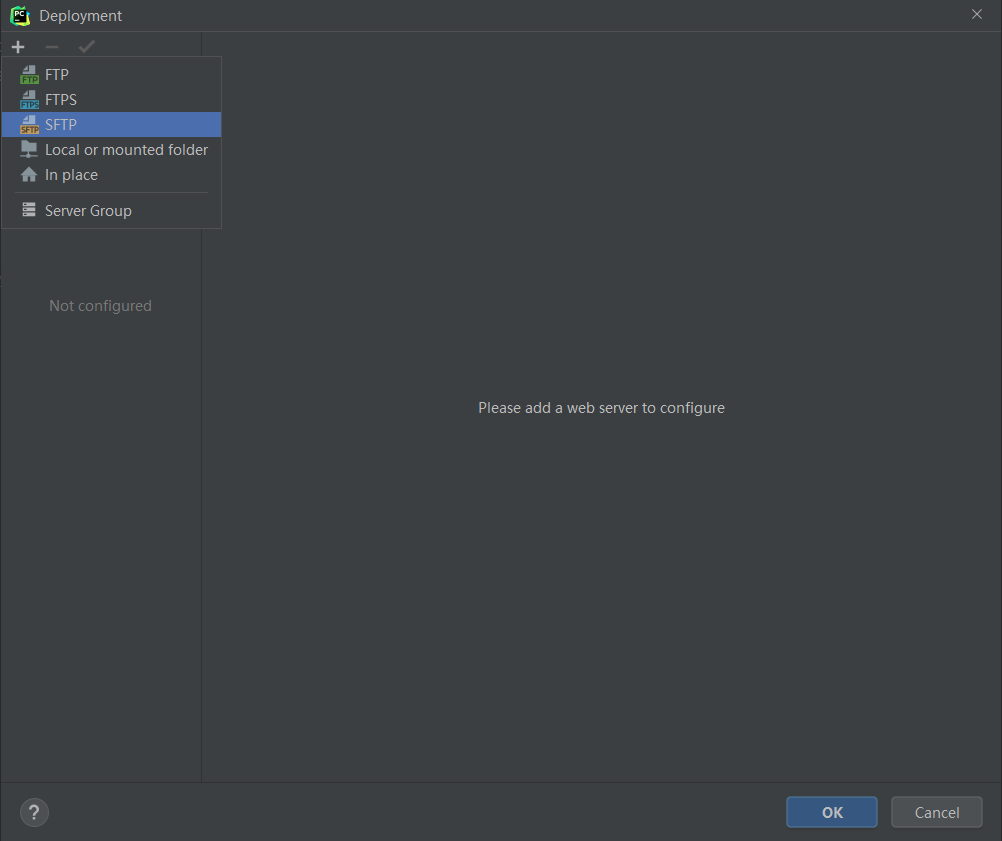Click the minus Remove server icon
Viewport: 1002px width, 841px height.
[x=52, y=47]
